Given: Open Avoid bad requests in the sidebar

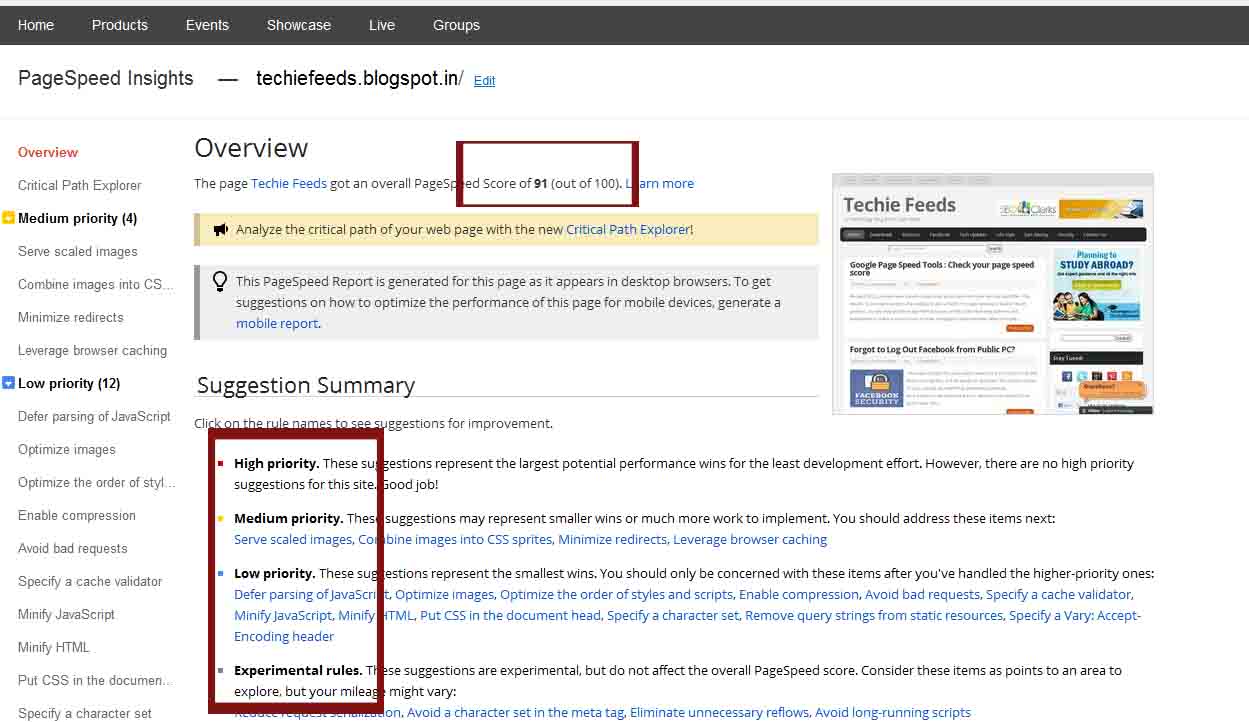Looking at the screenshot, I should tap(73, 548).
